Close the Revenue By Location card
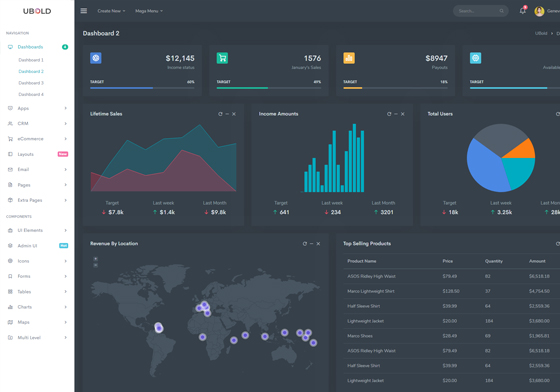The height and width of the screenshot is (392, 560). point(318,243)
